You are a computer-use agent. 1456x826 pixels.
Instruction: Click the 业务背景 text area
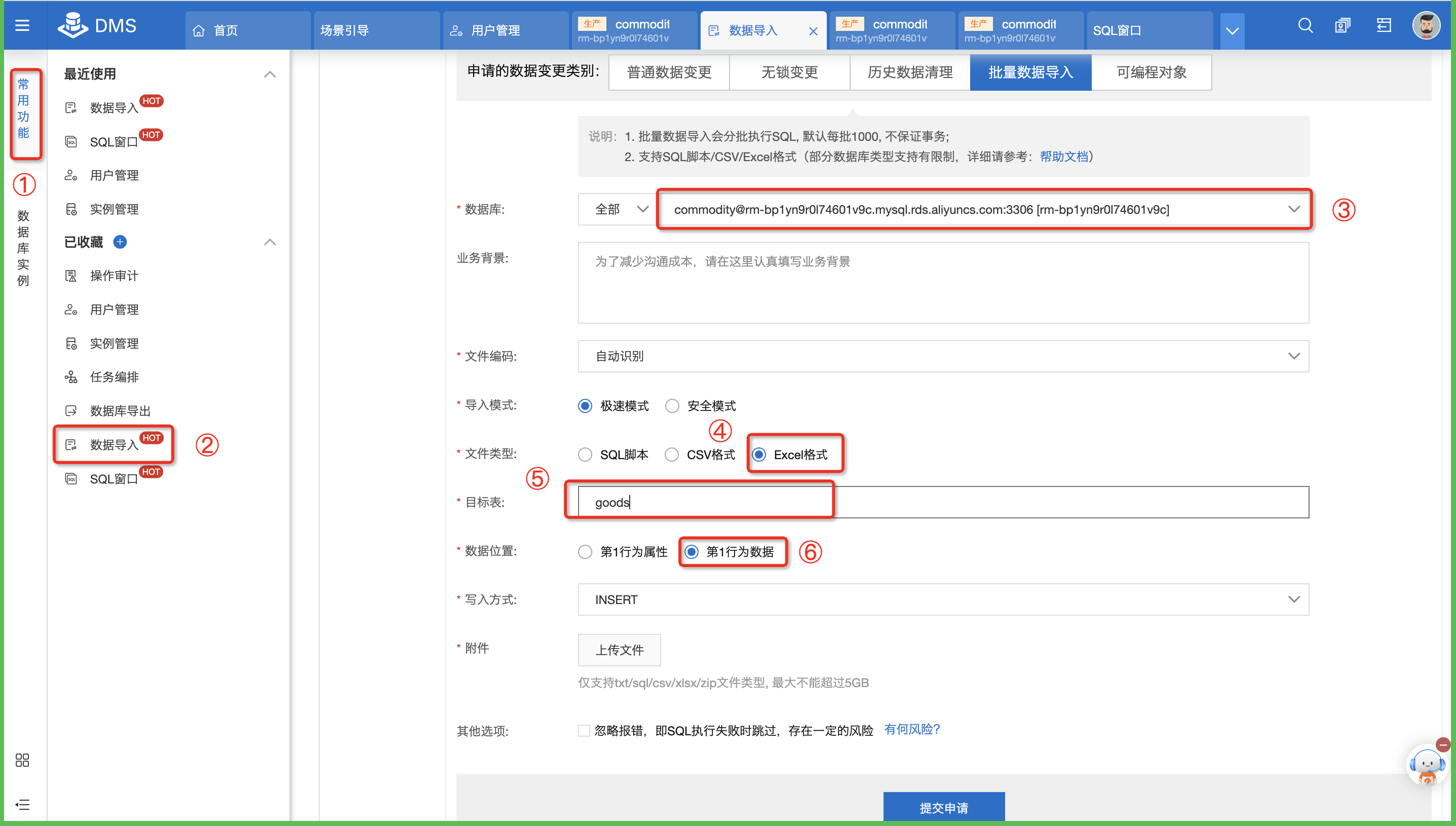pyautogui.click(x=943, y=283)
